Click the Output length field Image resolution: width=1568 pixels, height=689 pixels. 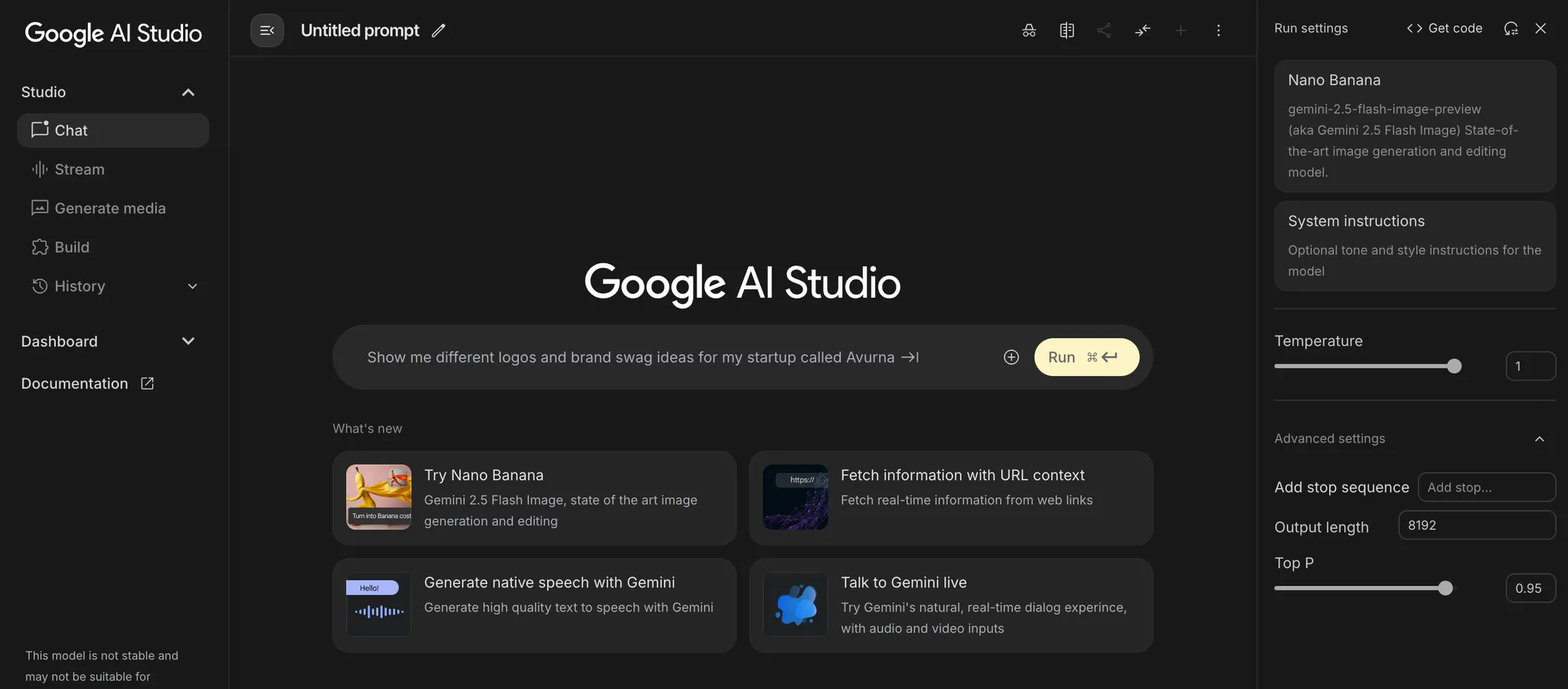tap(1477, 525)
